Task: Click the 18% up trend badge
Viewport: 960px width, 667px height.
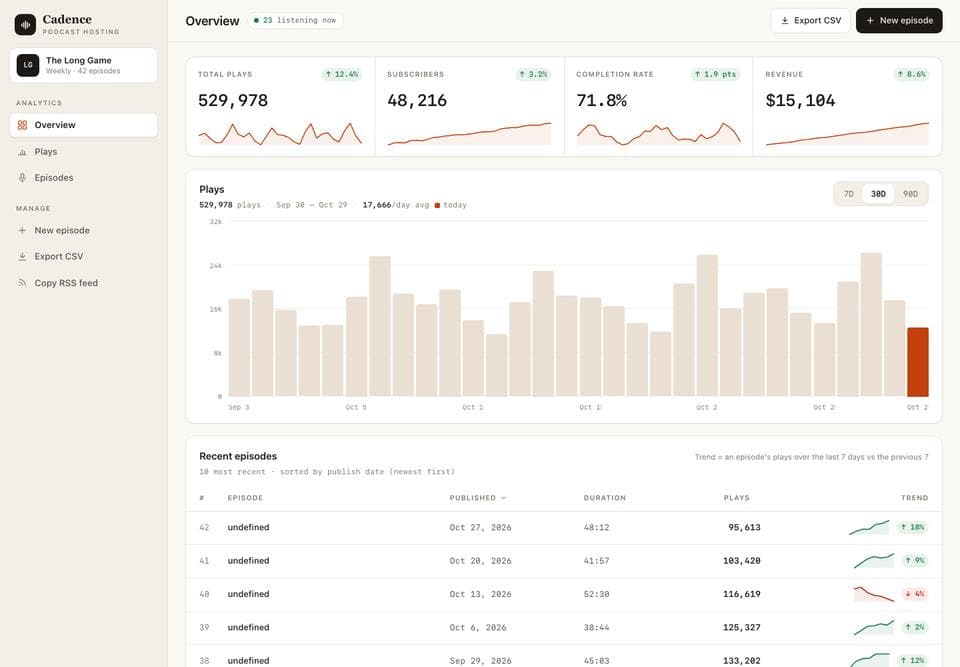Action: coord(912,527)
